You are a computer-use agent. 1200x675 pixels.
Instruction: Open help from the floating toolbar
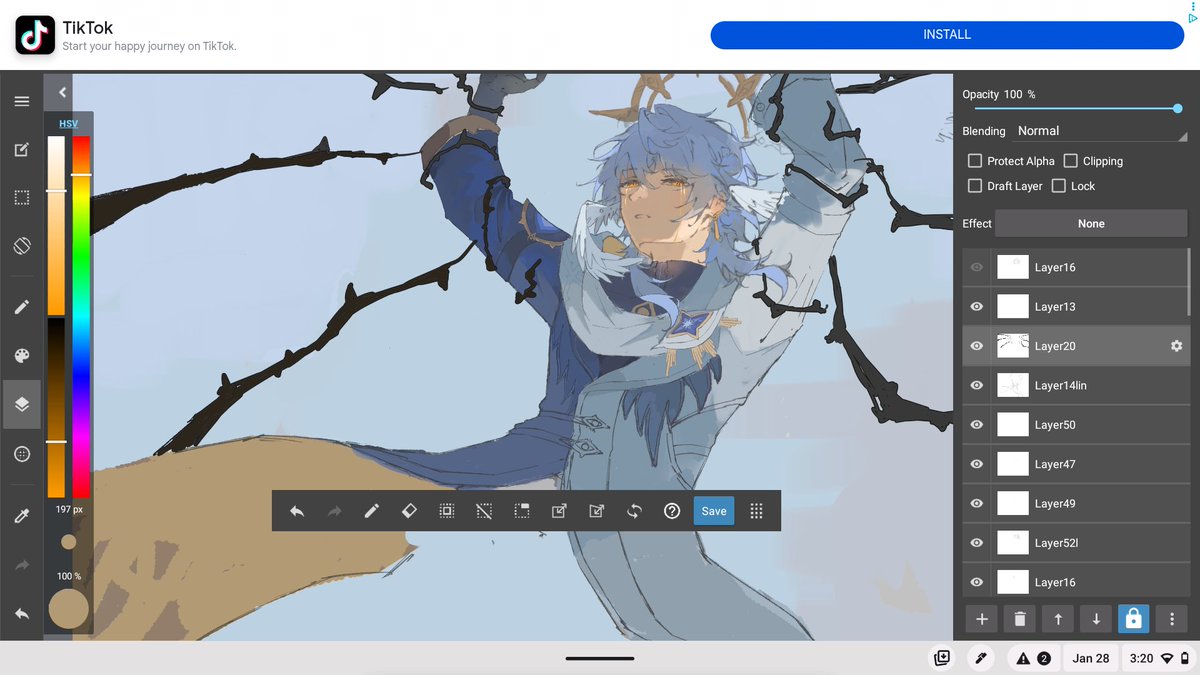tap(672, 511)
